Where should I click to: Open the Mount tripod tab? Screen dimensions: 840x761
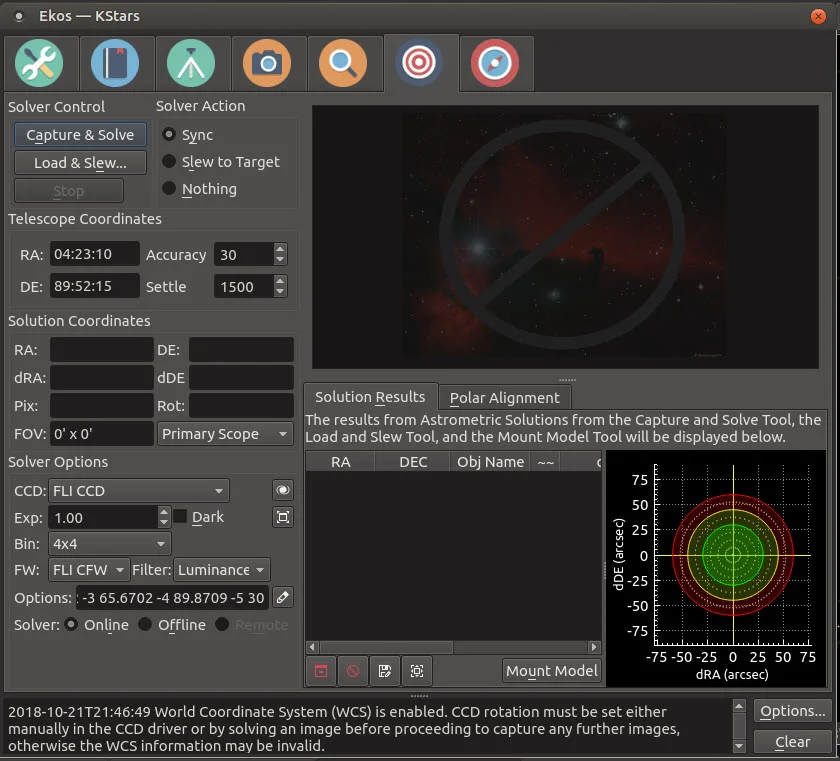pos(191,63)
